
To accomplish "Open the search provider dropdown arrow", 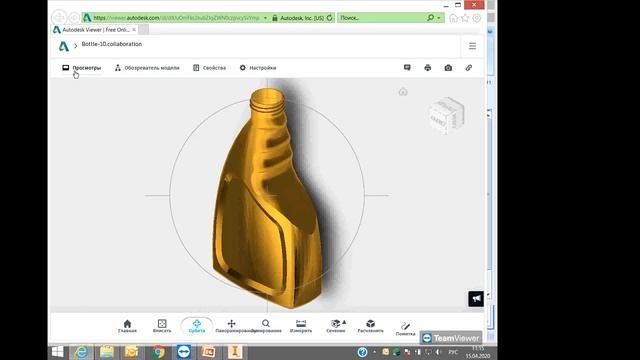I will coord(439,18).
